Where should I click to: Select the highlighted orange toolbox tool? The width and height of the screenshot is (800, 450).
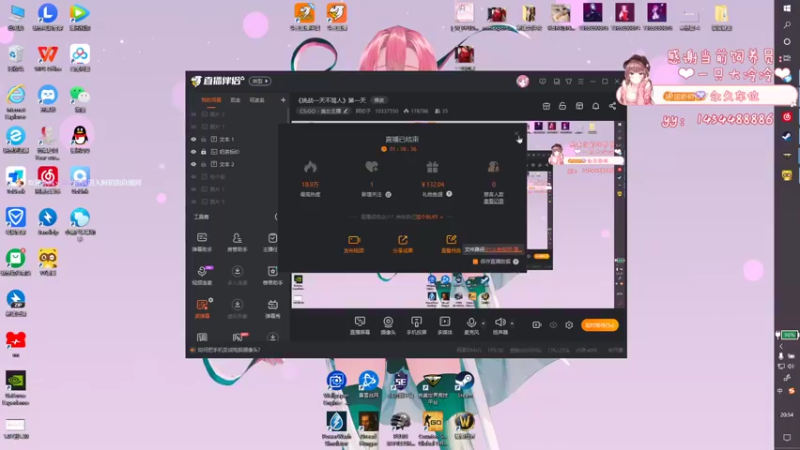point(202,309)
